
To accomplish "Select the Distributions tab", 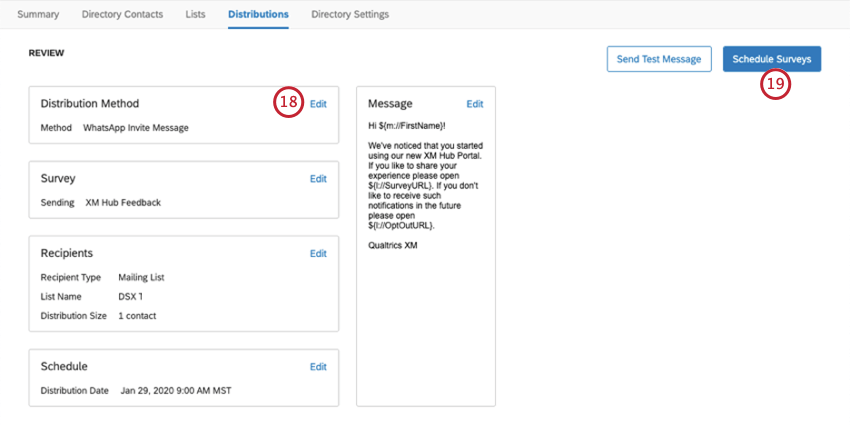I will click(258, 15).
